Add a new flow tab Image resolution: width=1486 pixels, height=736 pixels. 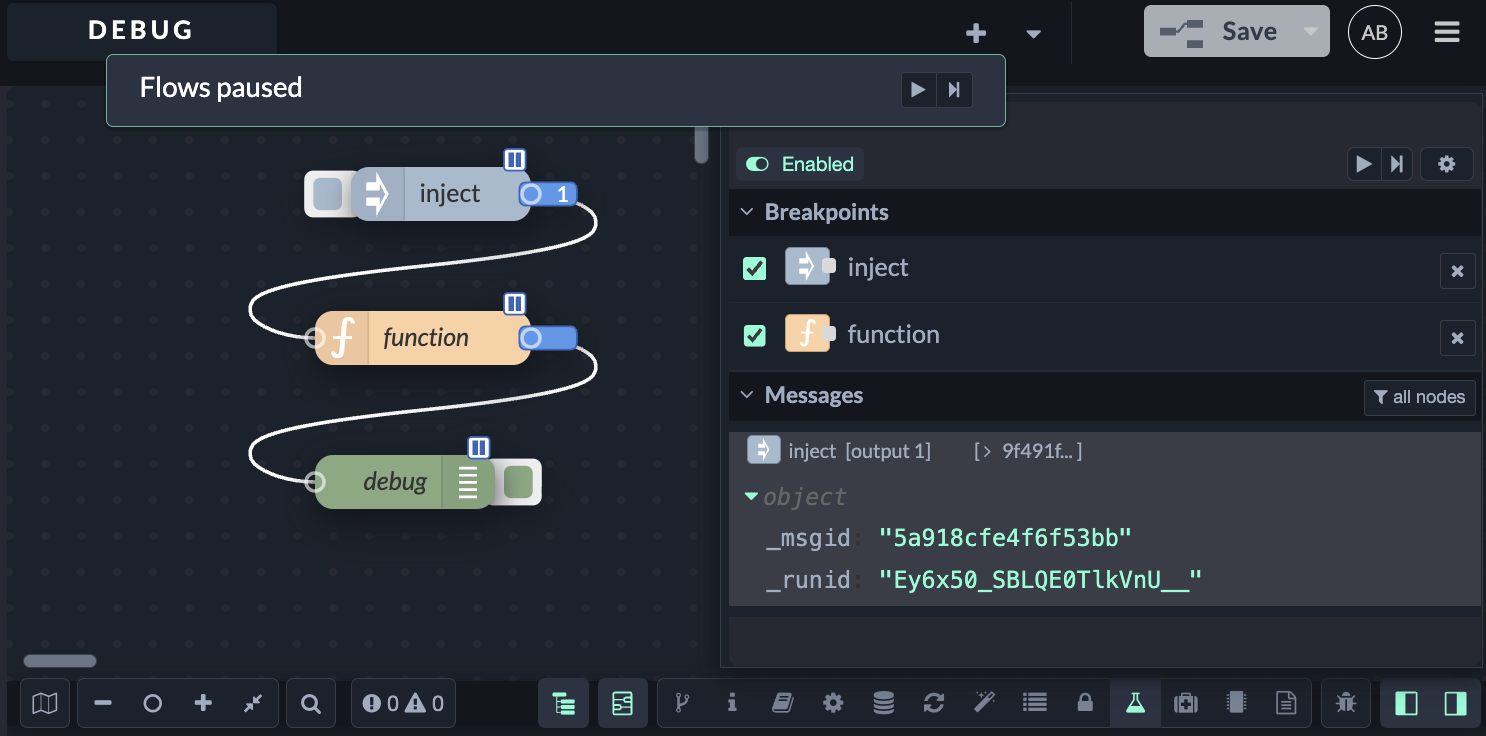tap(976, 33)
